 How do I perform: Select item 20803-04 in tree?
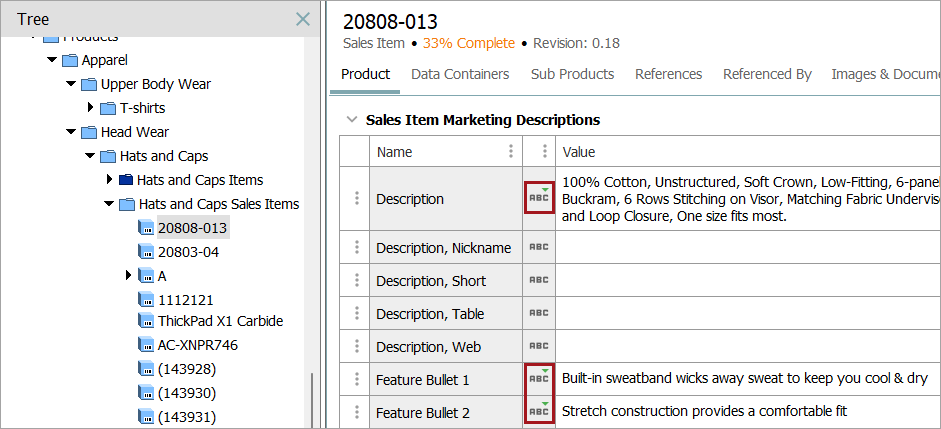pyautogui.click(x=188, y=252)
